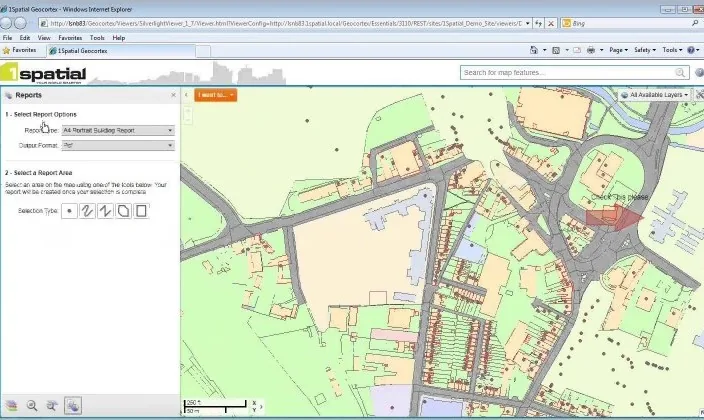Select the rectangle selection tool
The image size is (704, 420).
tap(141, 211)
